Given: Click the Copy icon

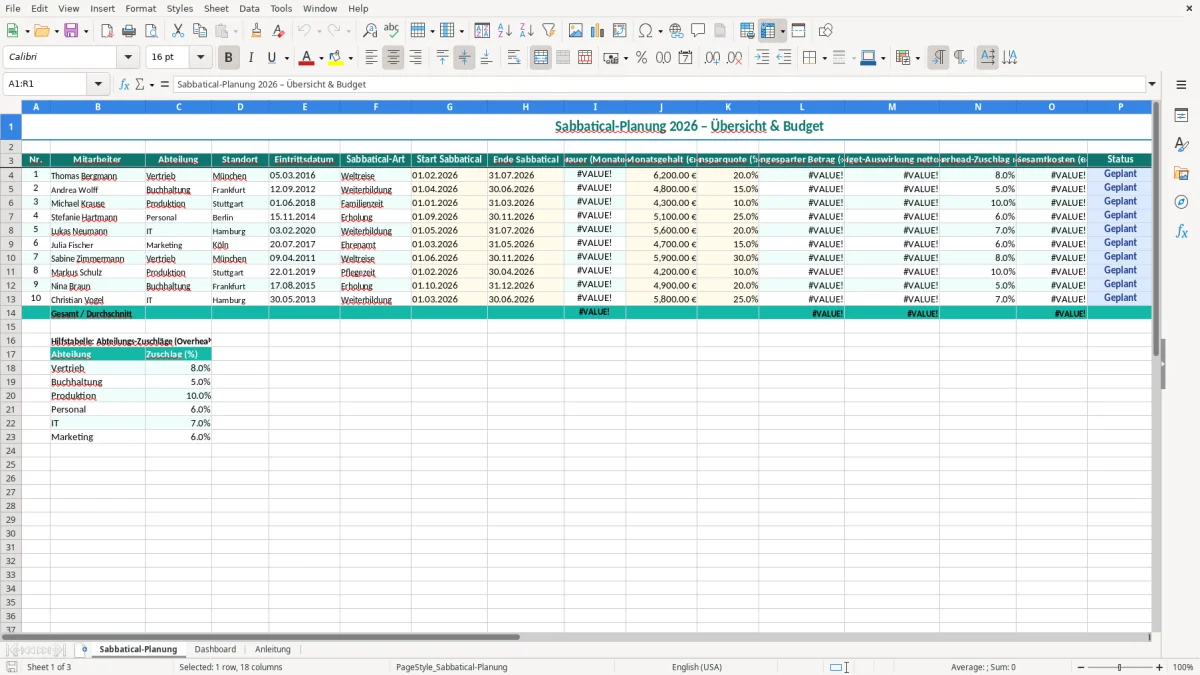Looking at the screenshot, I should coord(200,31).
